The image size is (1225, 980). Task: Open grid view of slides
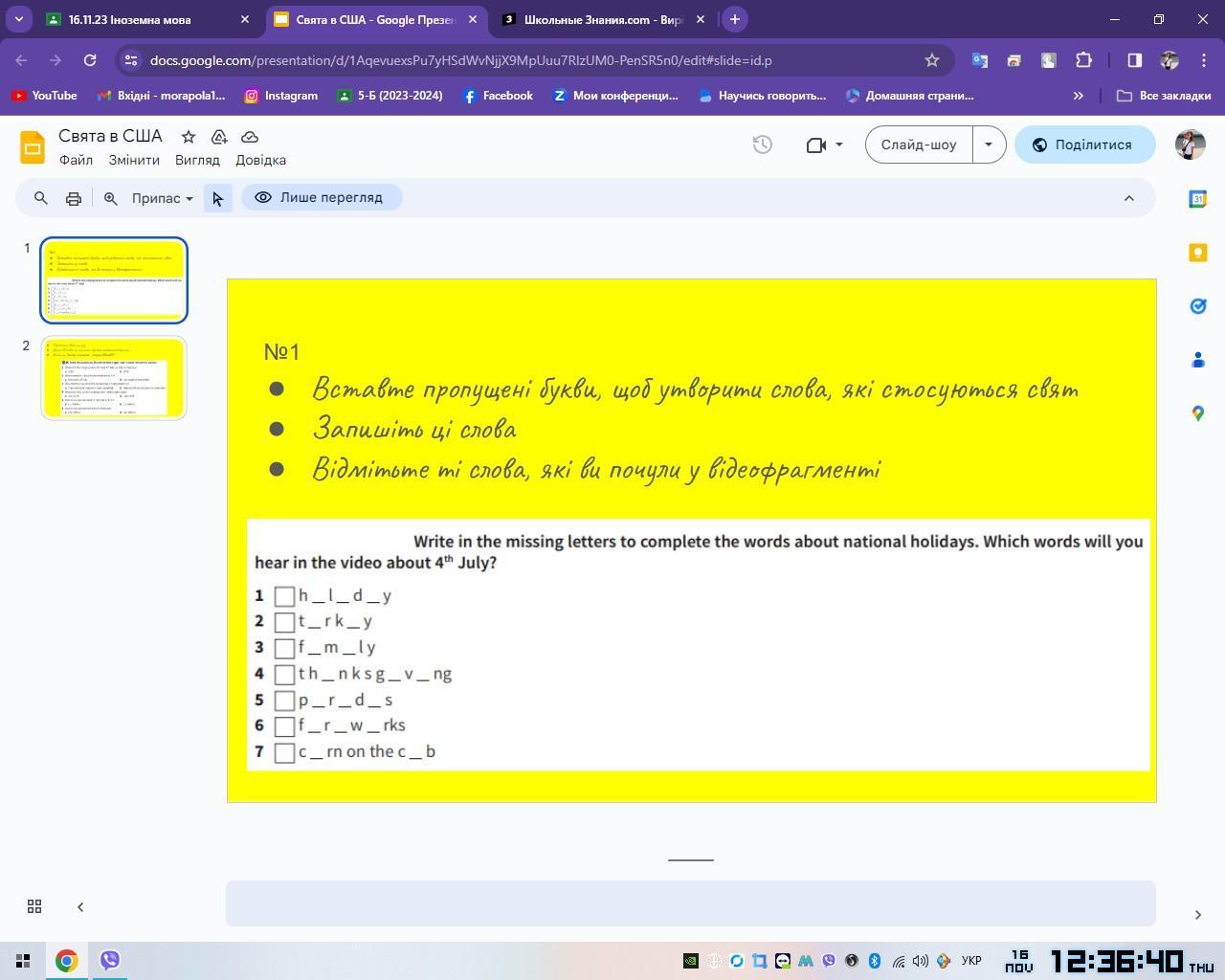[34, 906]
